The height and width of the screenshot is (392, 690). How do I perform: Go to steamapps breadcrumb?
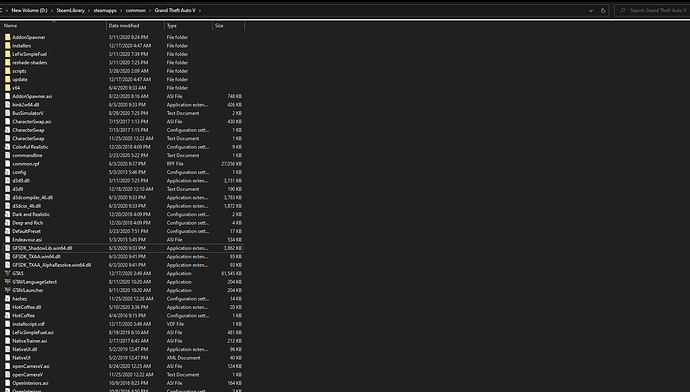pyautogui.click(x=105, y=11)
